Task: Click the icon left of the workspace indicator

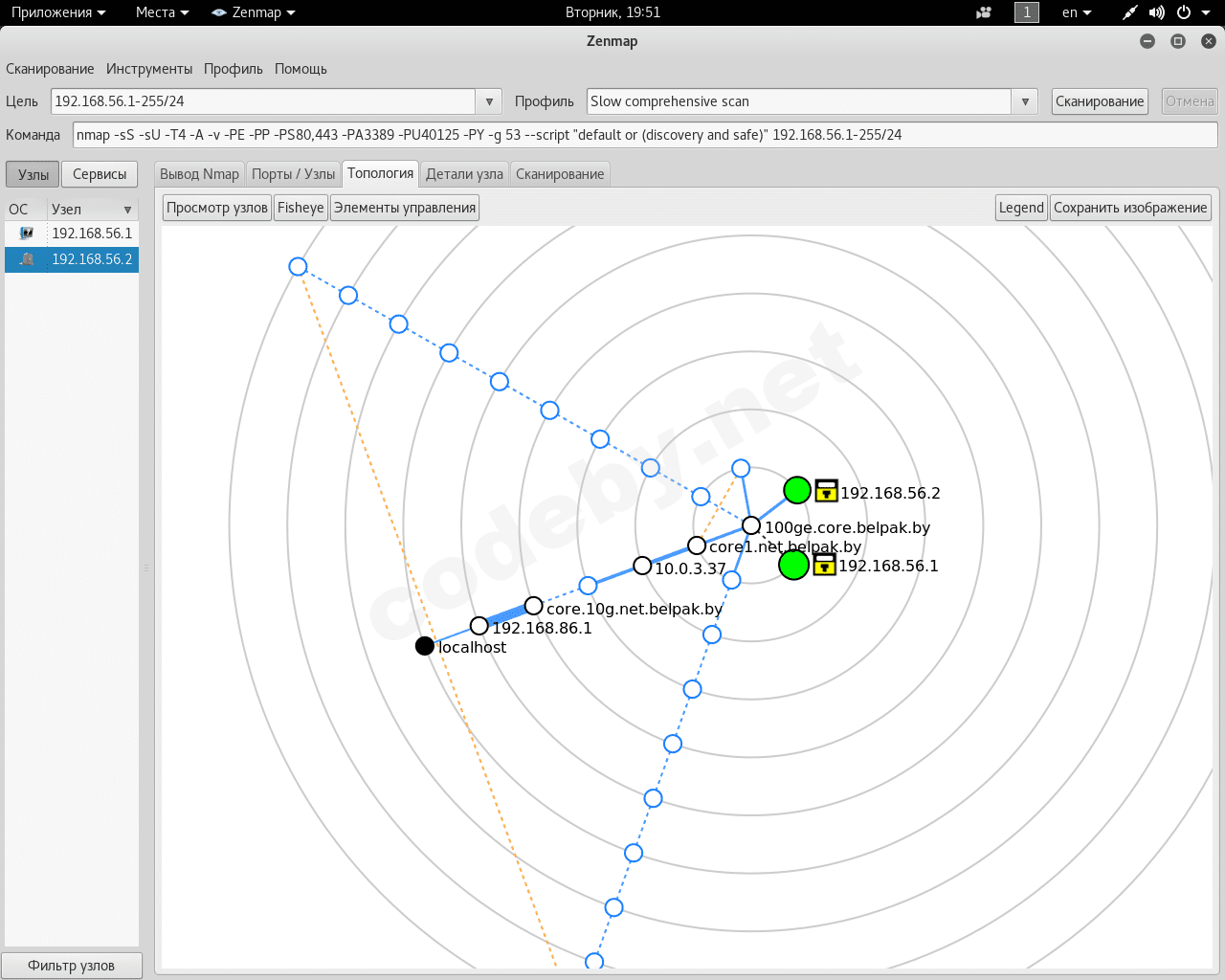Action: [x=984, y=12]
